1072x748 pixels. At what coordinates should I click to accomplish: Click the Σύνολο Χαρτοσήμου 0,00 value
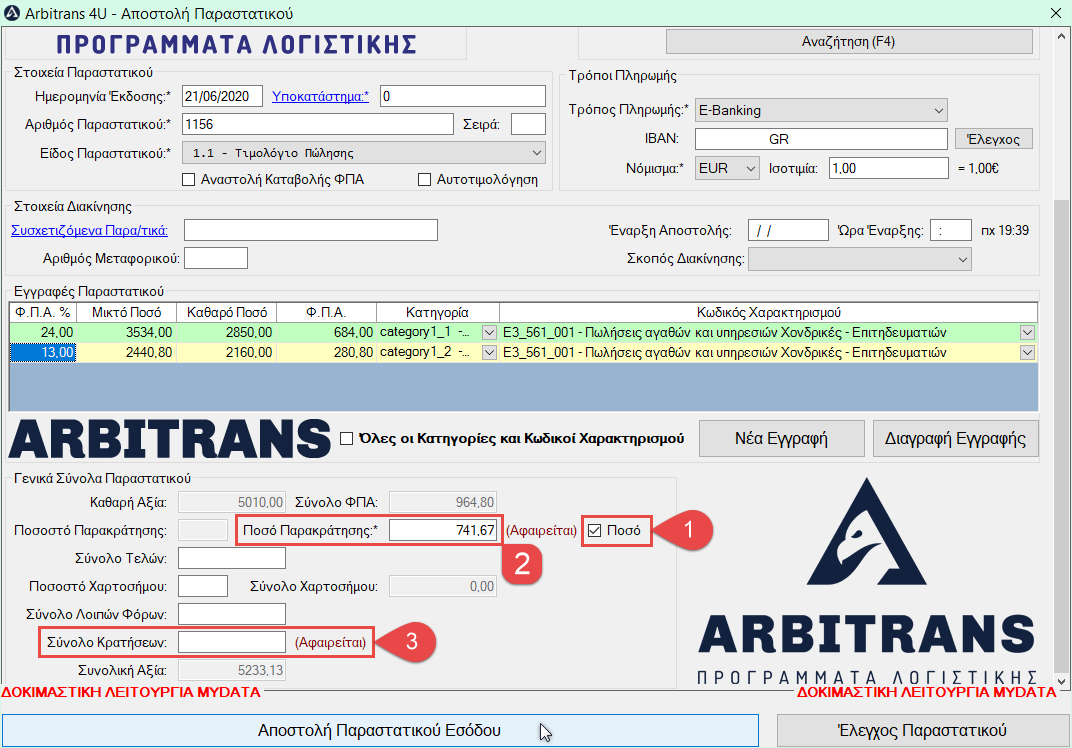point(443,587)
